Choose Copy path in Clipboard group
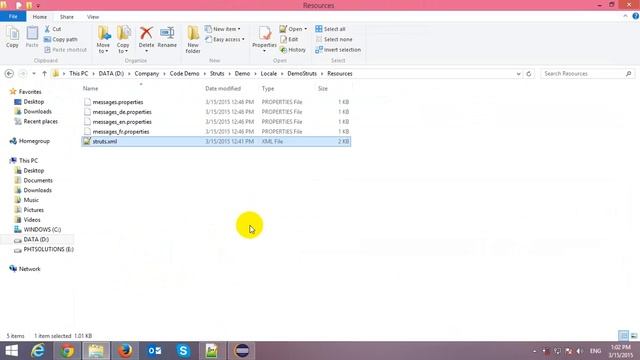This screenshot has width=640, height=360. [60, 39]
